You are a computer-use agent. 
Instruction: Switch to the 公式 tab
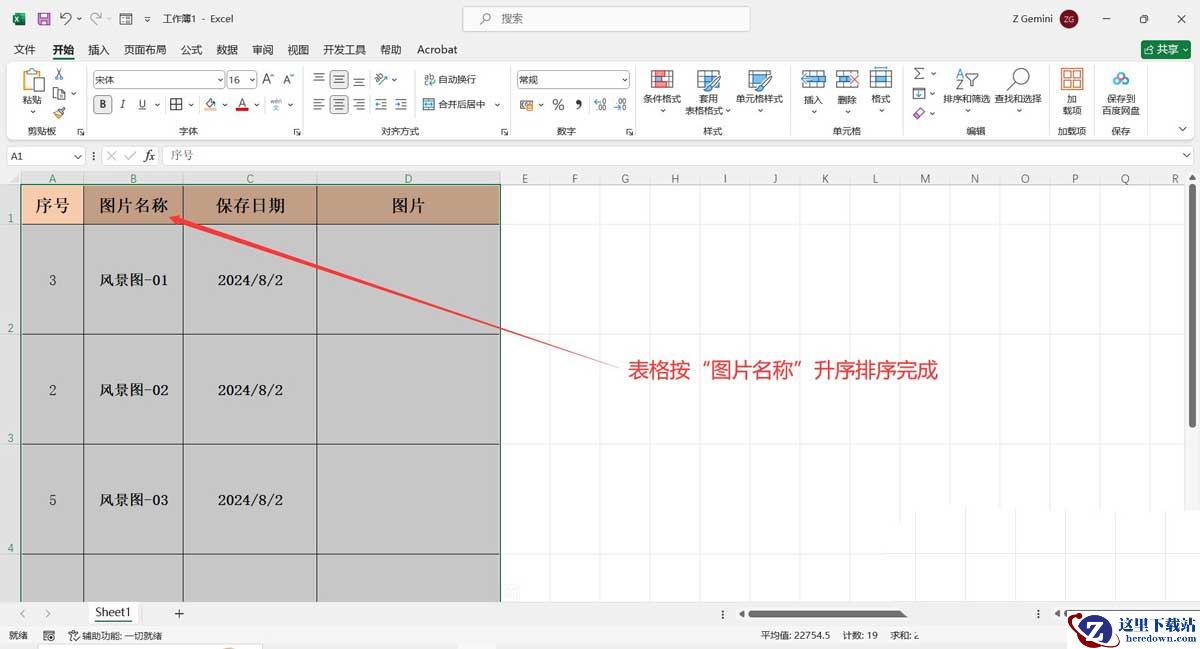pyautogui.click(x=191, y=49)
